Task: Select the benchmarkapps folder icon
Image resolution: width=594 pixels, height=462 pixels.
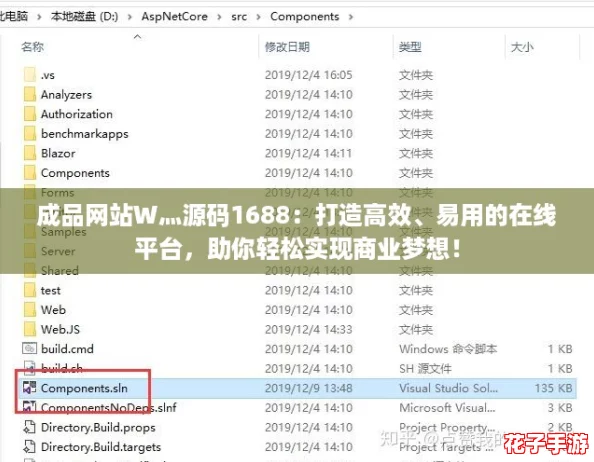Action: tap(30, 134)
